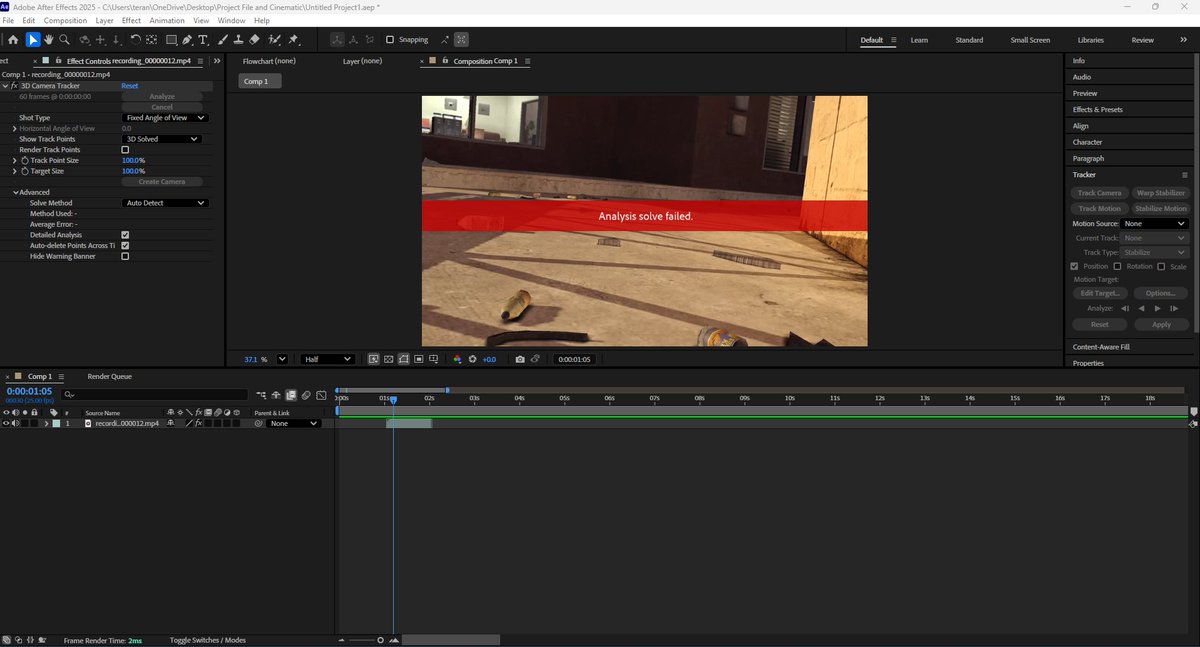
Task: Open the timeline graph editor icon
Action: coord(322,395)
